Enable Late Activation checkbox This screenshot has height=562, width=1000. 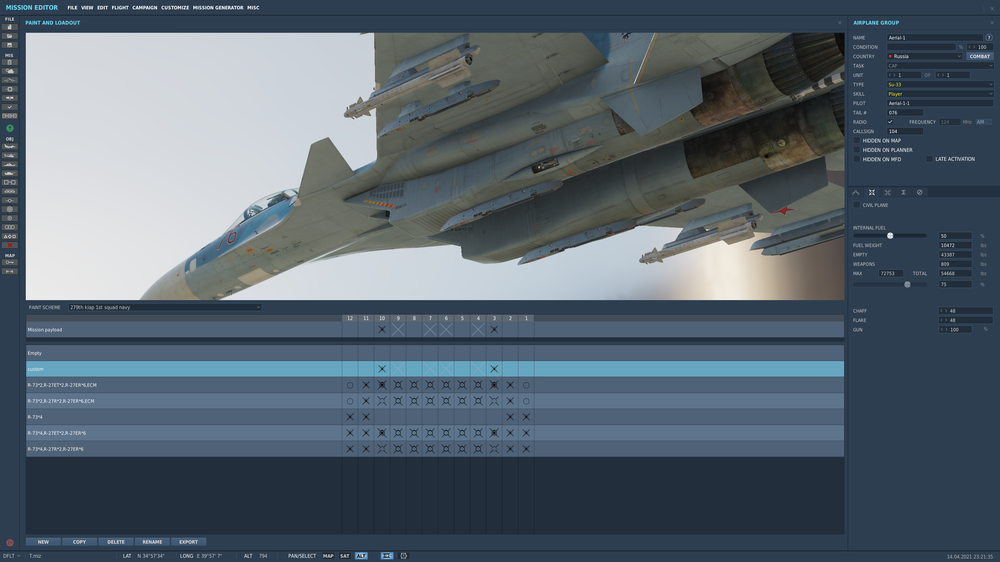click(x=929, y=159)
